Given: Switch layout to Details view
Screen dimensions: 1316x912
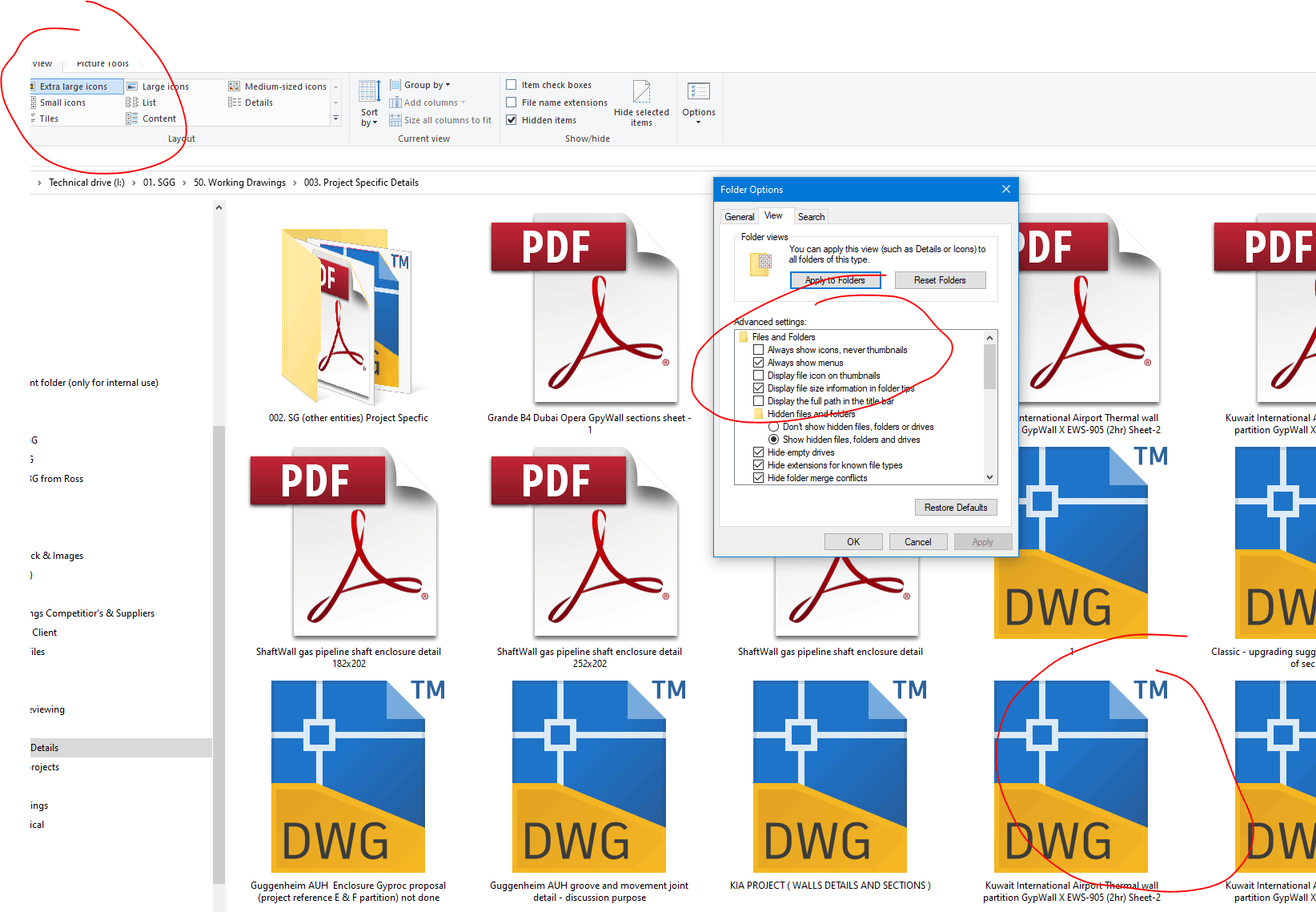Looking at the screenshot, I should click(251, 102).
